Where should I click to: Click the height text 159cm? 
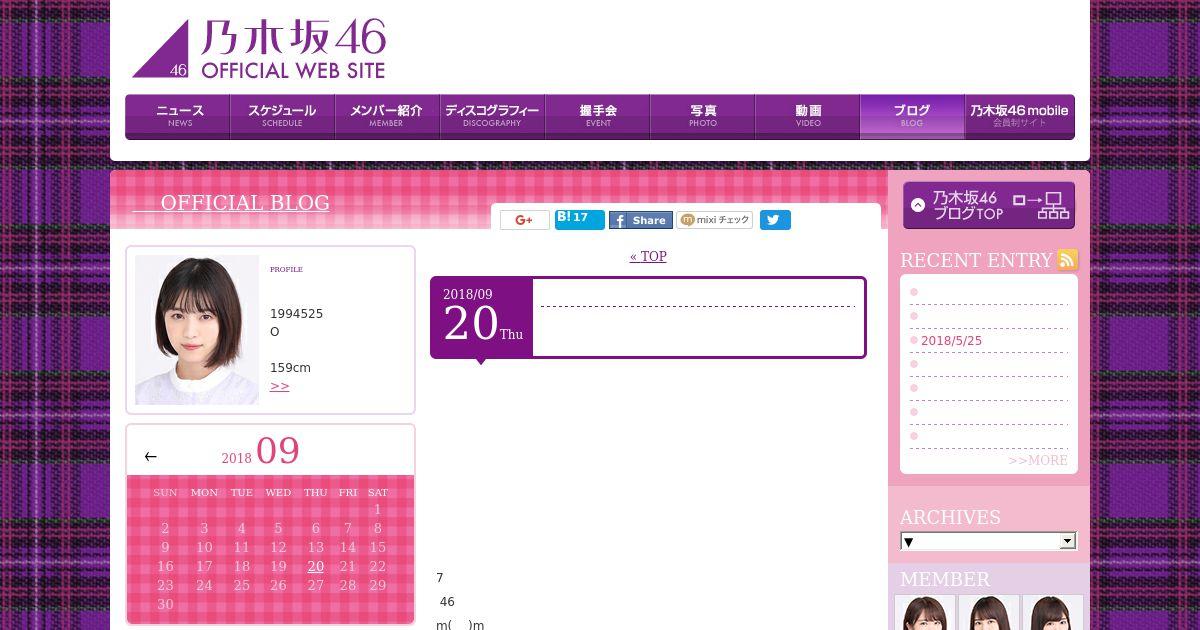coord(290,368)
